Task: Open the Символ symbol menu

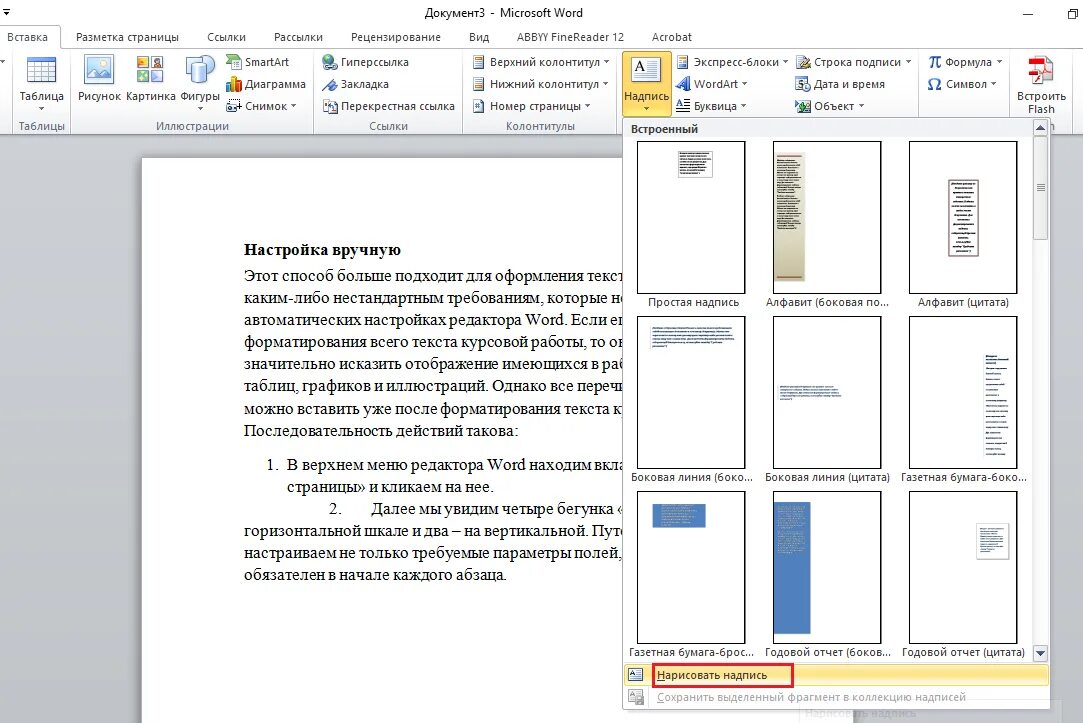Action: pyautogui.click(x=962, y=84)
